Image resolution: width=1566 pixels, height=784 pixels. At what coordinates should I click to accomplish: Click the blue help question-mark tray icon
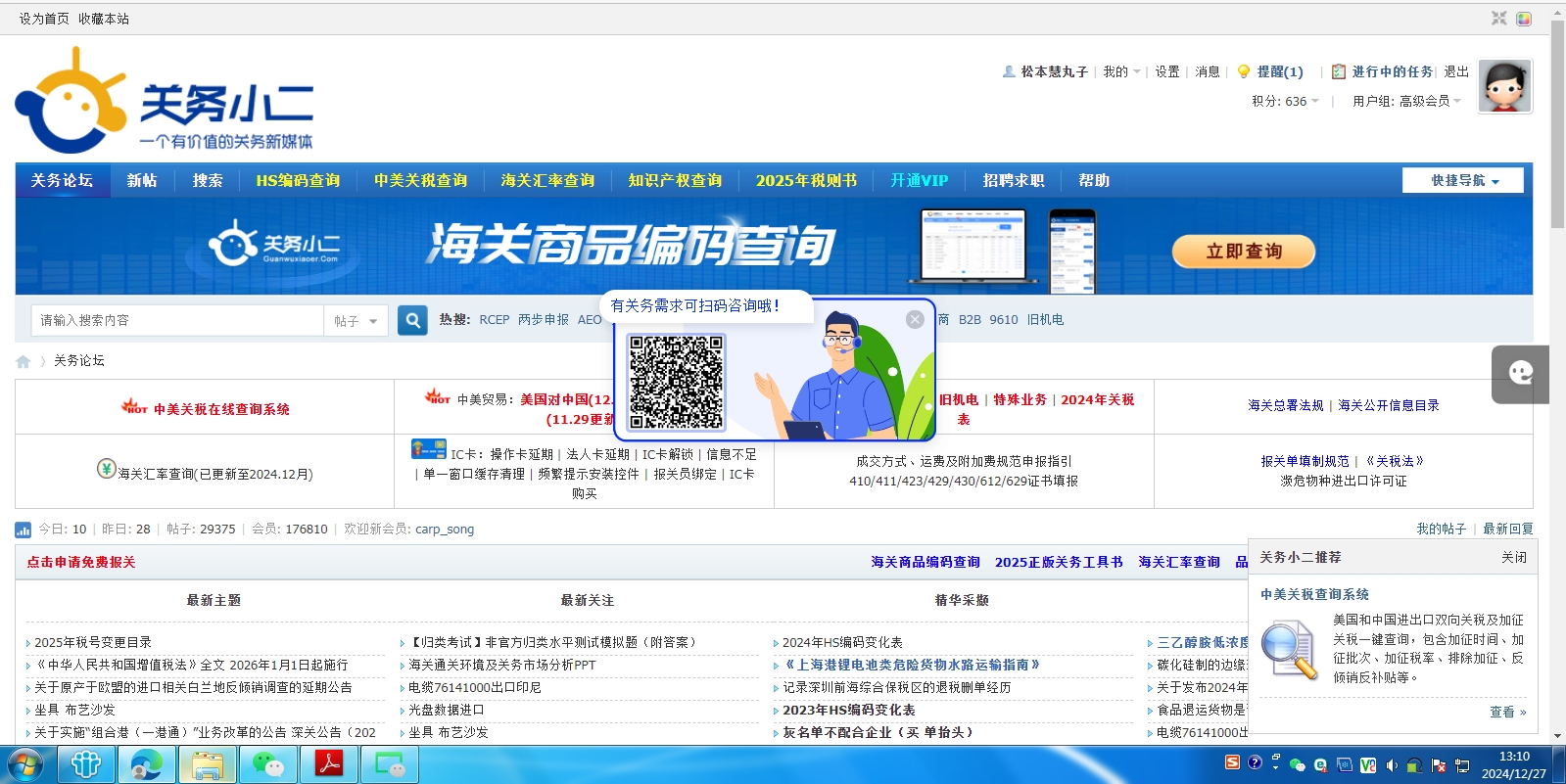(1255, 762)
